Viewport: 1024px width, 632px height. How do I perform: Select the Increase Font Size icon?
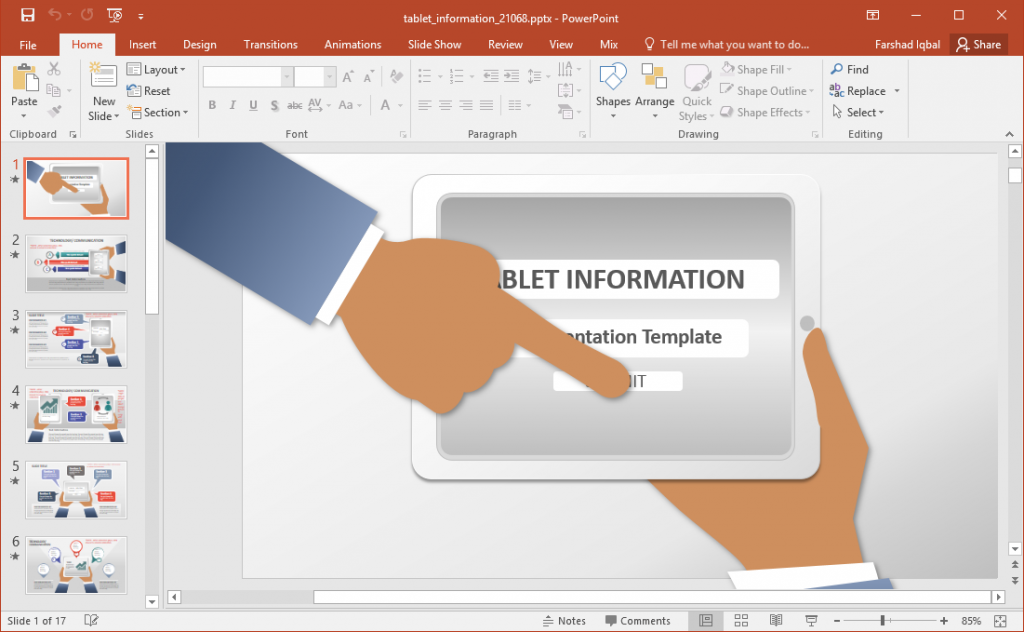[347, 75]
